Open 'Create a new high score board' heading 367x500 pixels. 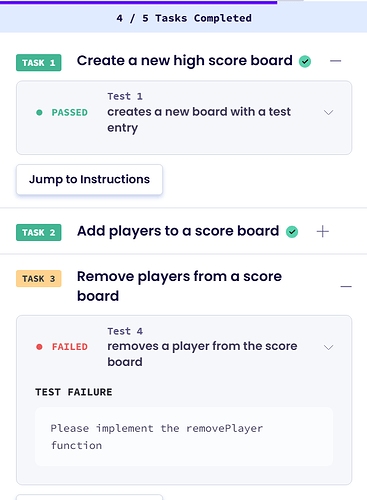point(185,61)
